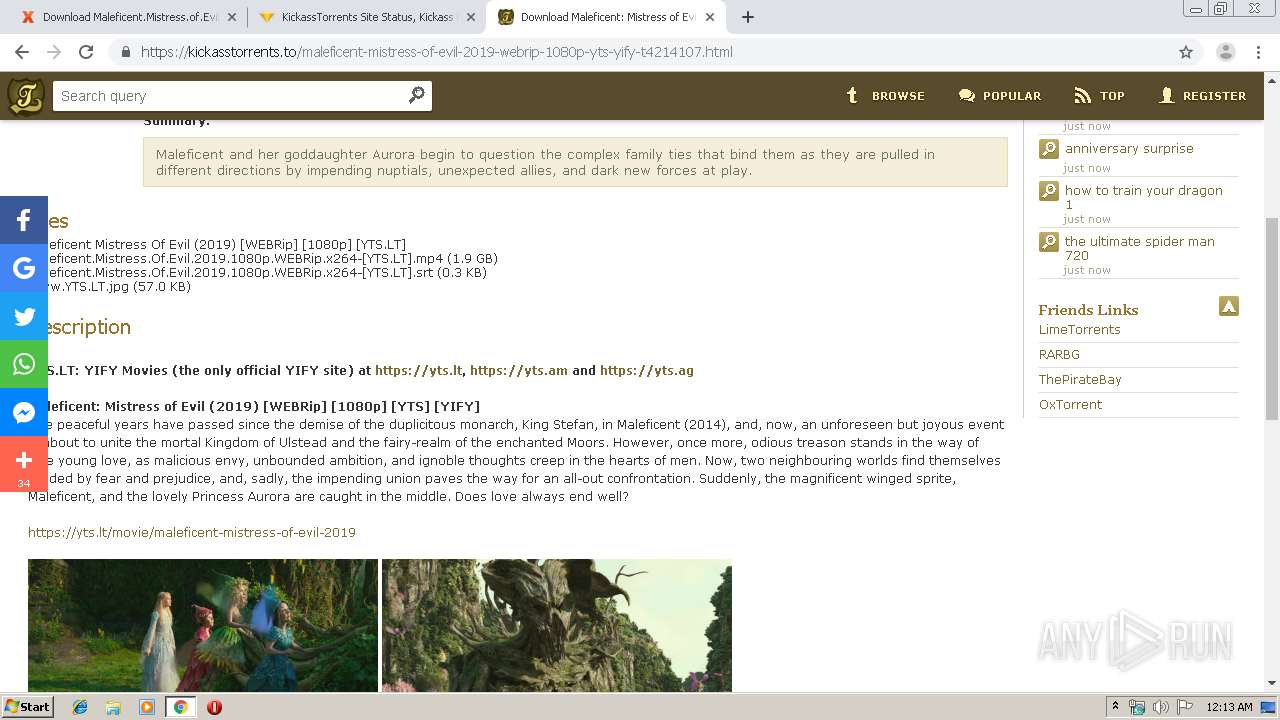Screen dimensions: 1280x720
Task: Open OxTorrent friend link
Action: click(x=1070, y=404)
